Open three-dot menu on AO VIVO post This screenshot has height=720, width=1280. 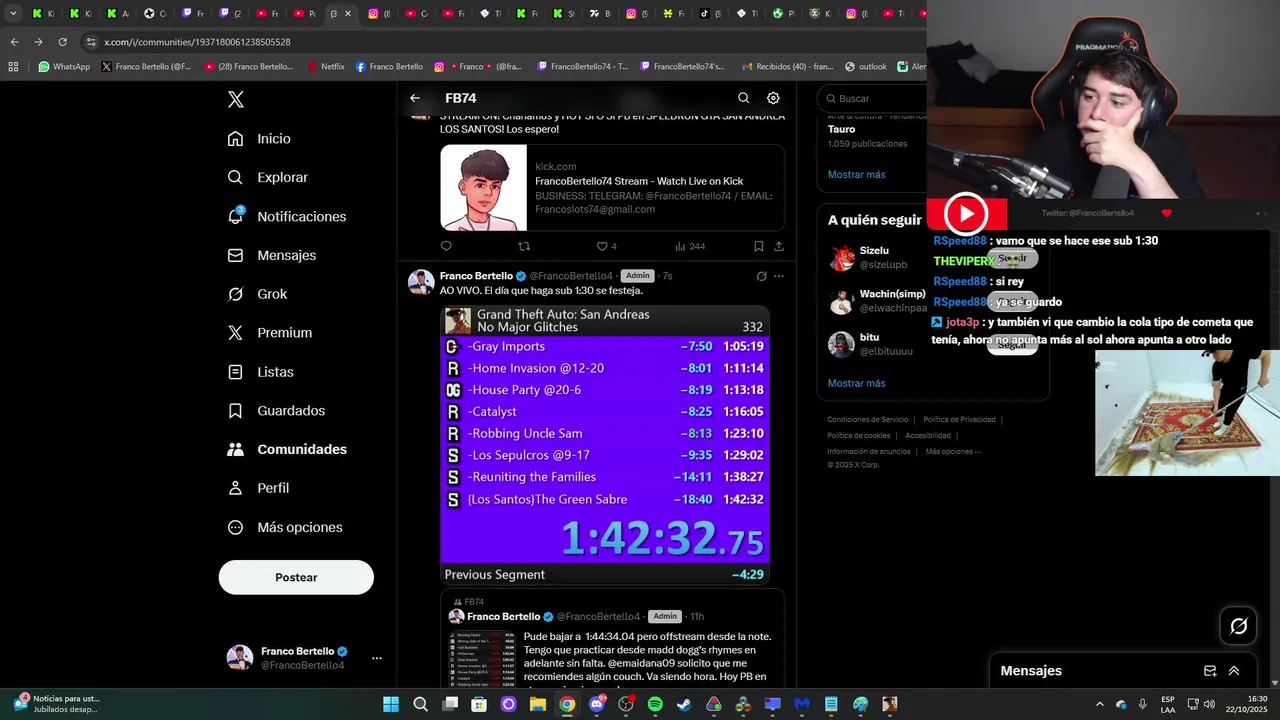tap(779, 276)
